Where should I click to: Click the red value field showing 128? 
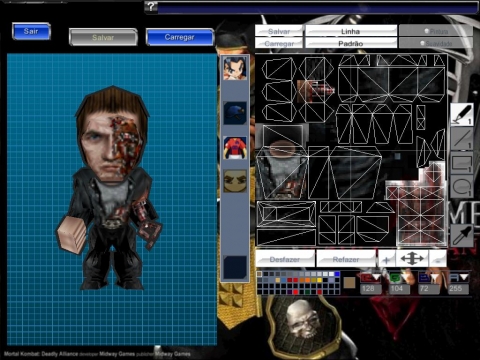(371, 289)
